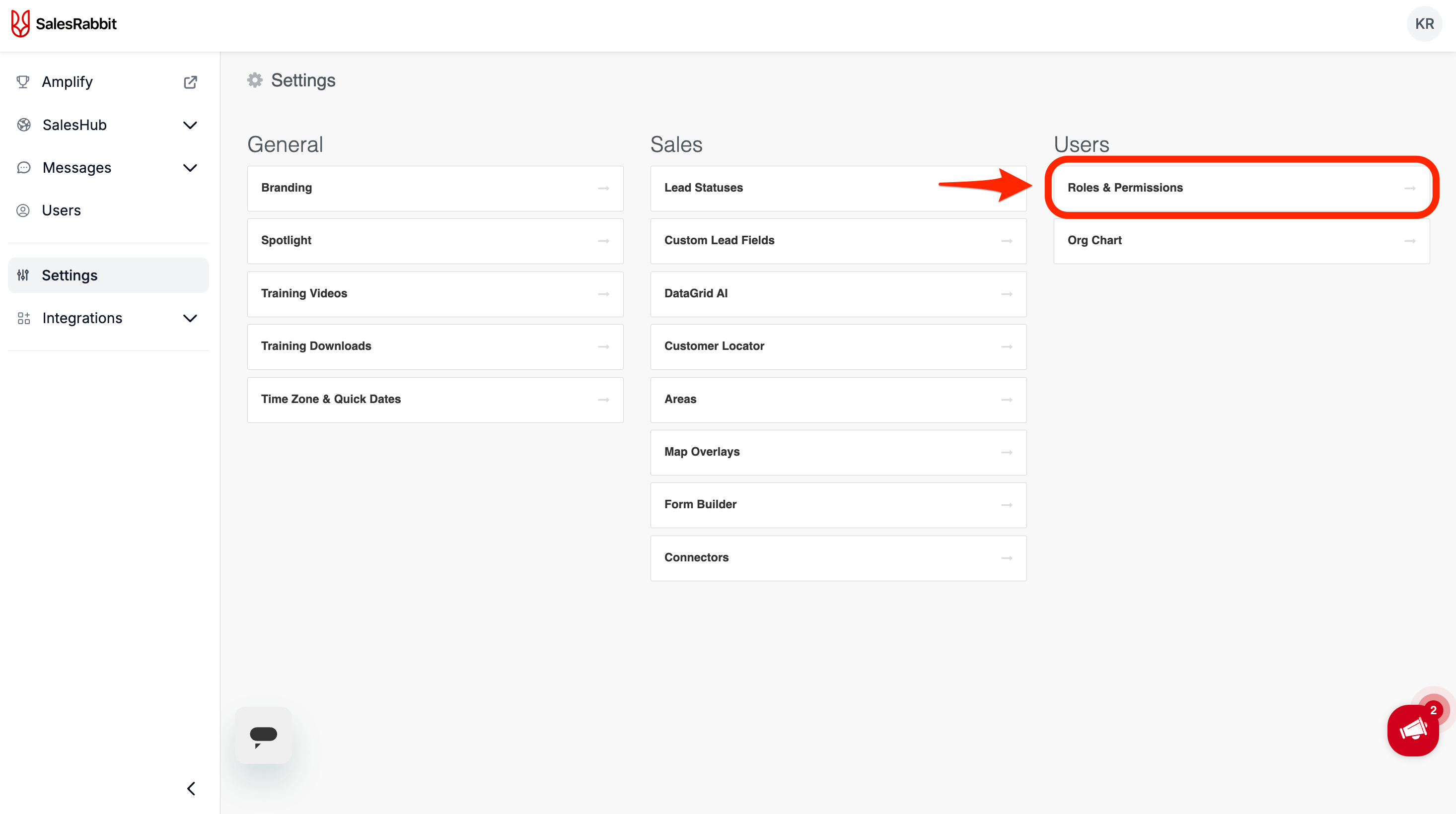Expand the SalesHub menu chevron
This screenshot has width=1456, height=814.
coord(190,125)
